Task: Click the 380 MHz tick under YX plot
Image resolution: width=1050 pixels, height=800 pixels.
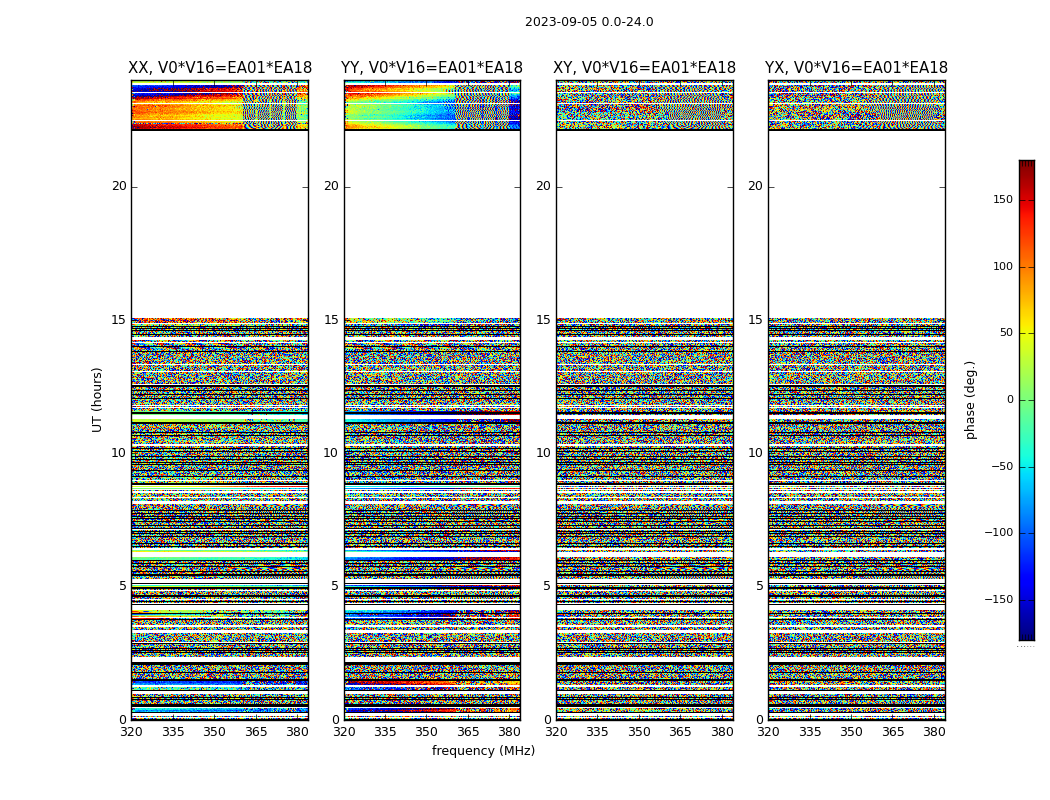Action: [x=934, y=732]
